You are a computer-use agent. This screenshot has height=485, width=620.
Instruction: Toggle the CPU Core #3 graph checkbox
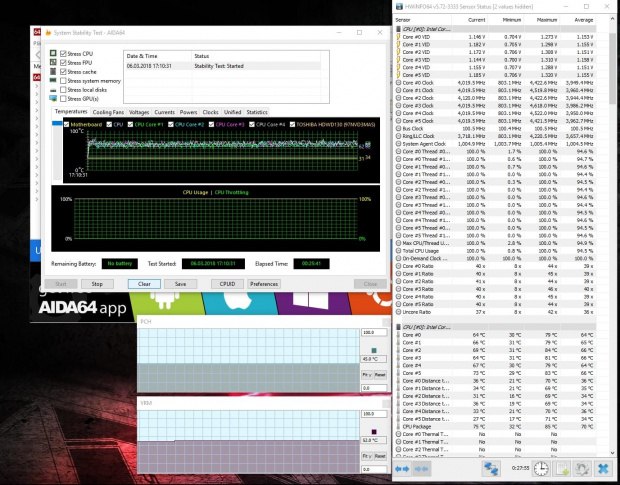point(212,124)
